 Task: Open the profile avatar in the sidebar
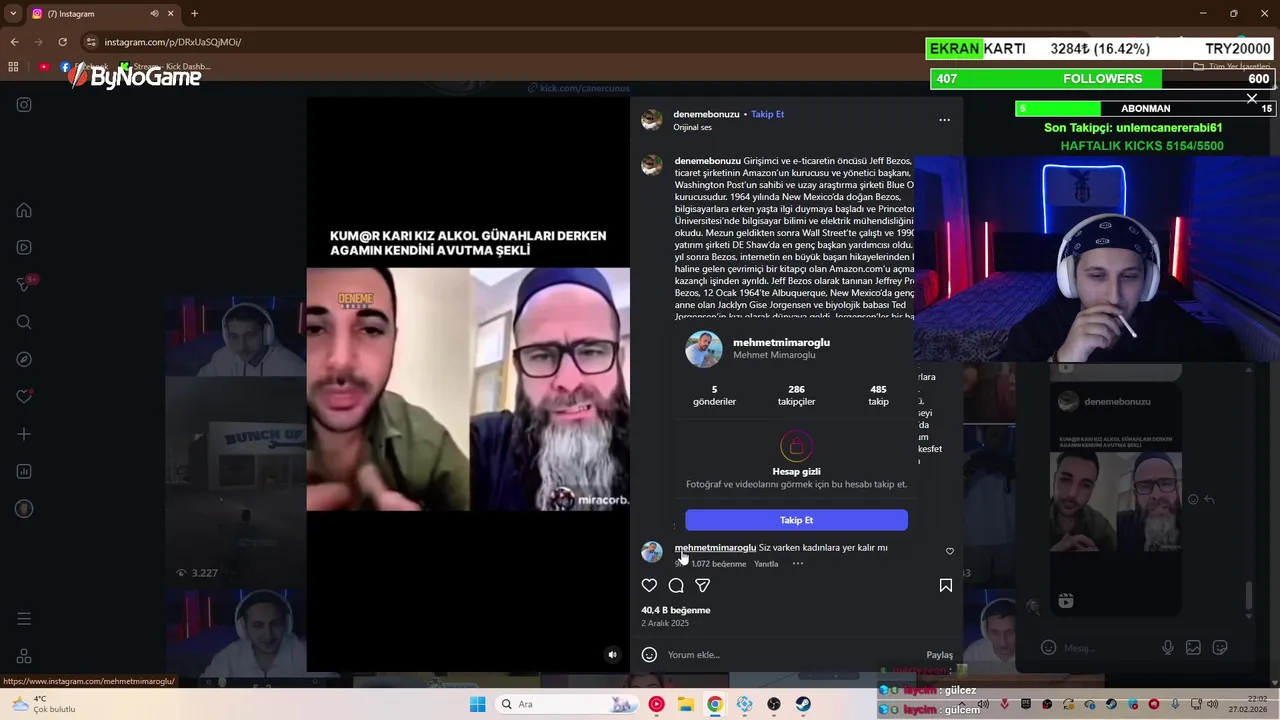[24, 508]
